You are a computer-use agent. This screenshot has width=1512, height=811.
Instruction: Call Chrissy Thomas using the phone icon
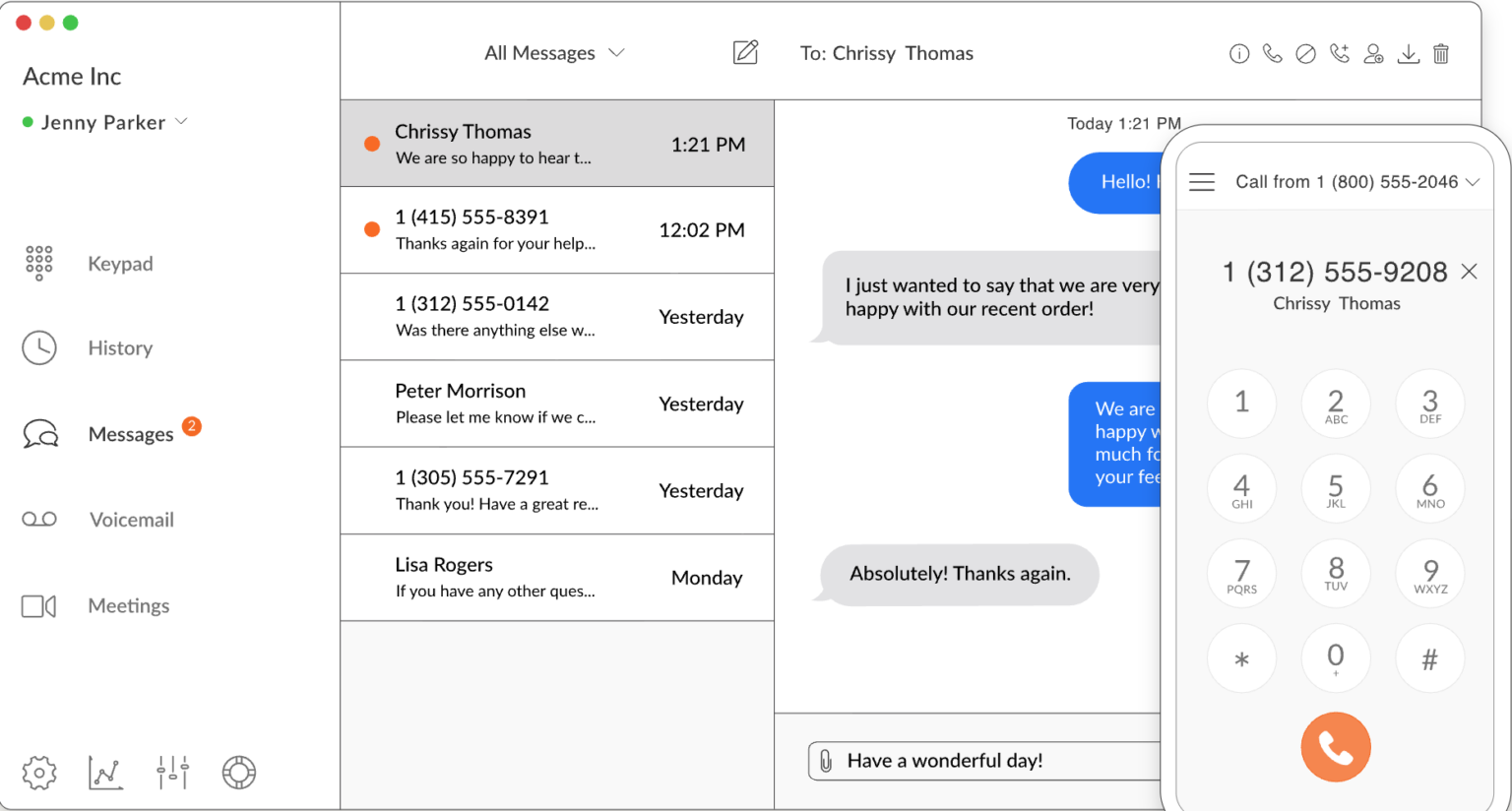tap(1272, 53)
